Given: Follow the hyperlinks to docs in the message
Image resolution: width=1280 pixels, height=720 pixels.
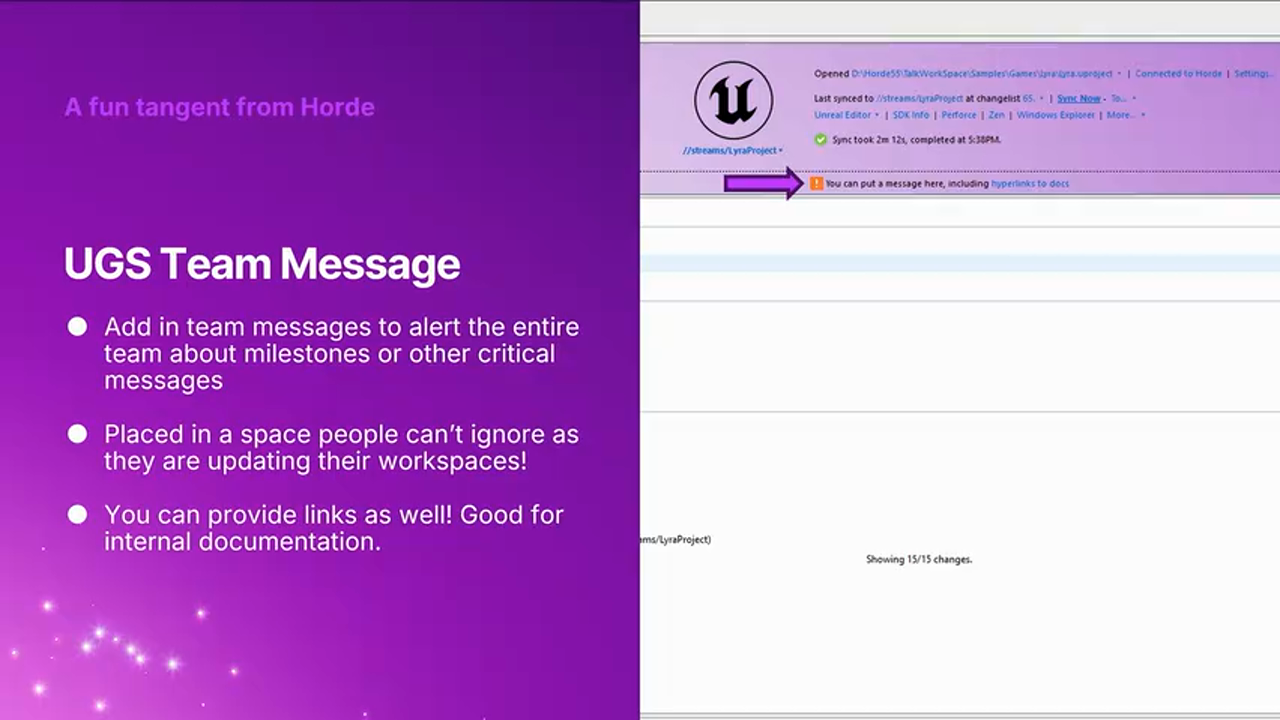Looking at the screenshot, I should (1030, 183).
